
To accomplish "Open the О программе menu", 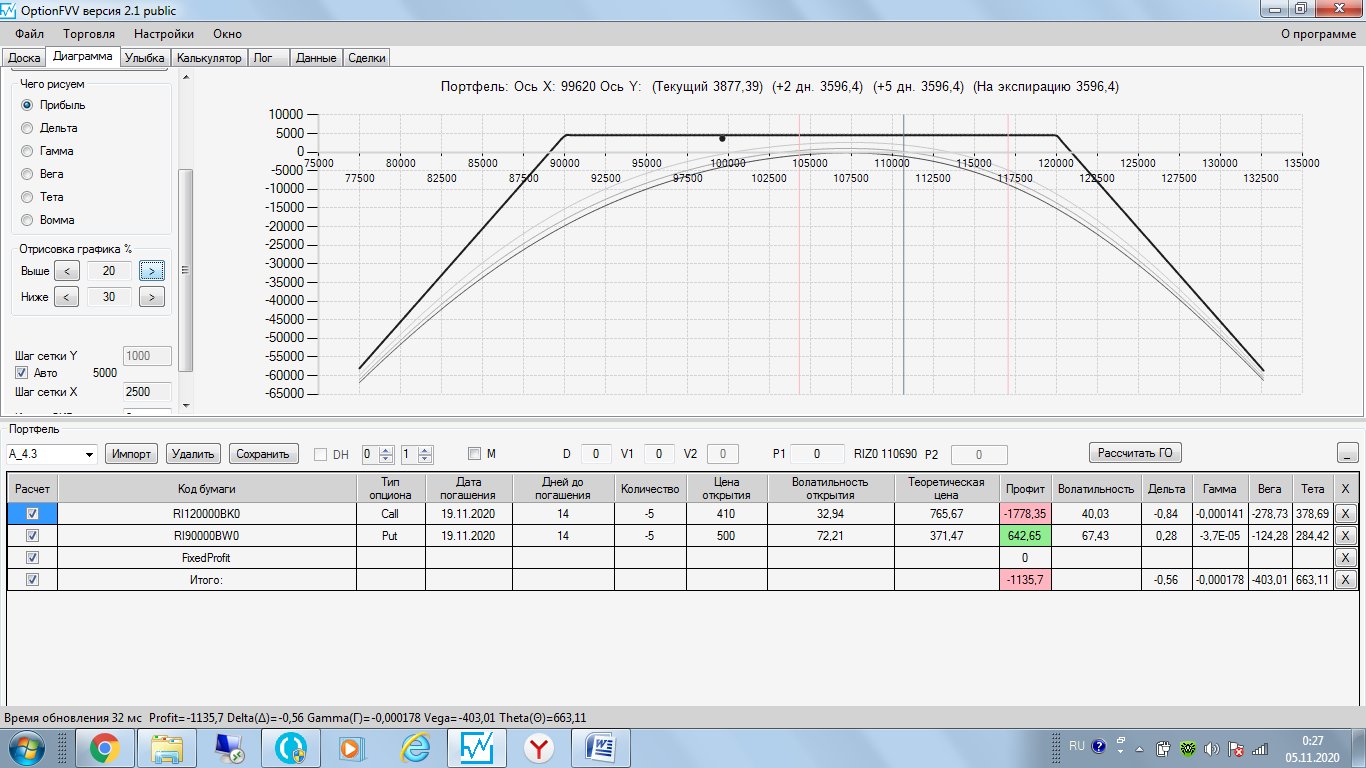I will 1319,34.
